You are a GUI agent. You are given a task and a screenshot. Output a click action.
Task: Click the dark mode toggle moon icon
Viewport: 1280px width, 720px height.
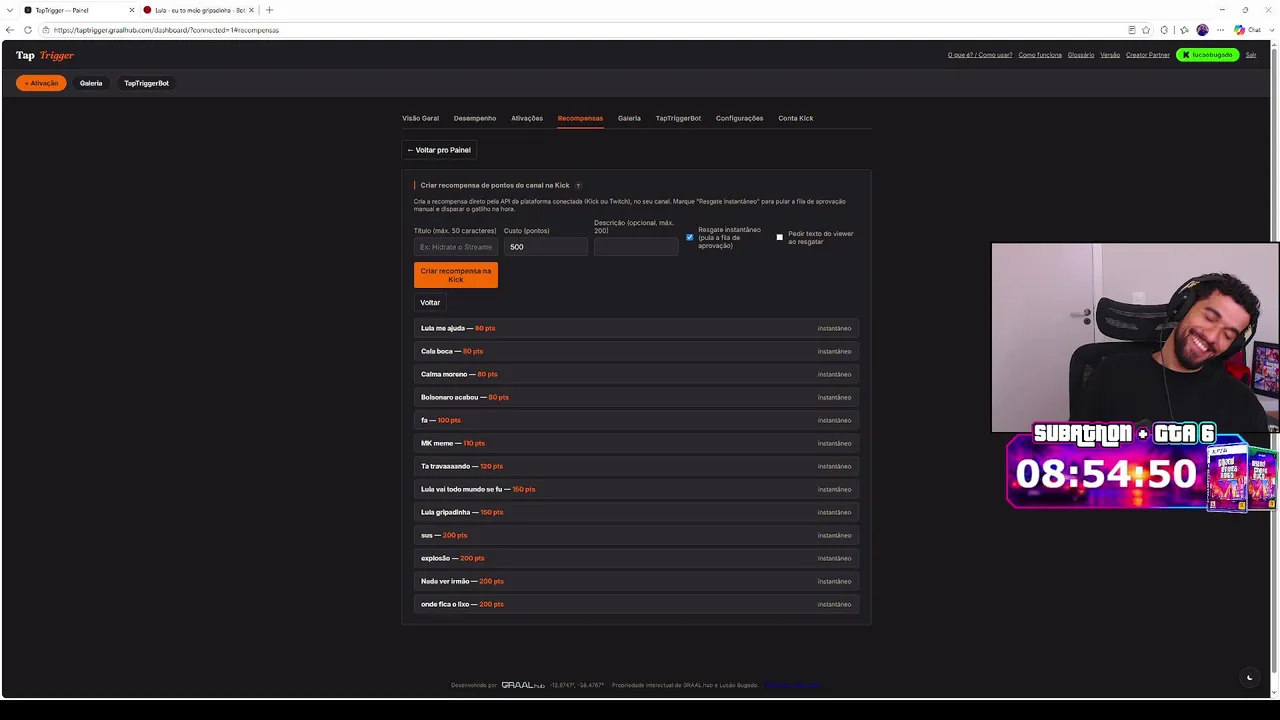coord(1249,677)
